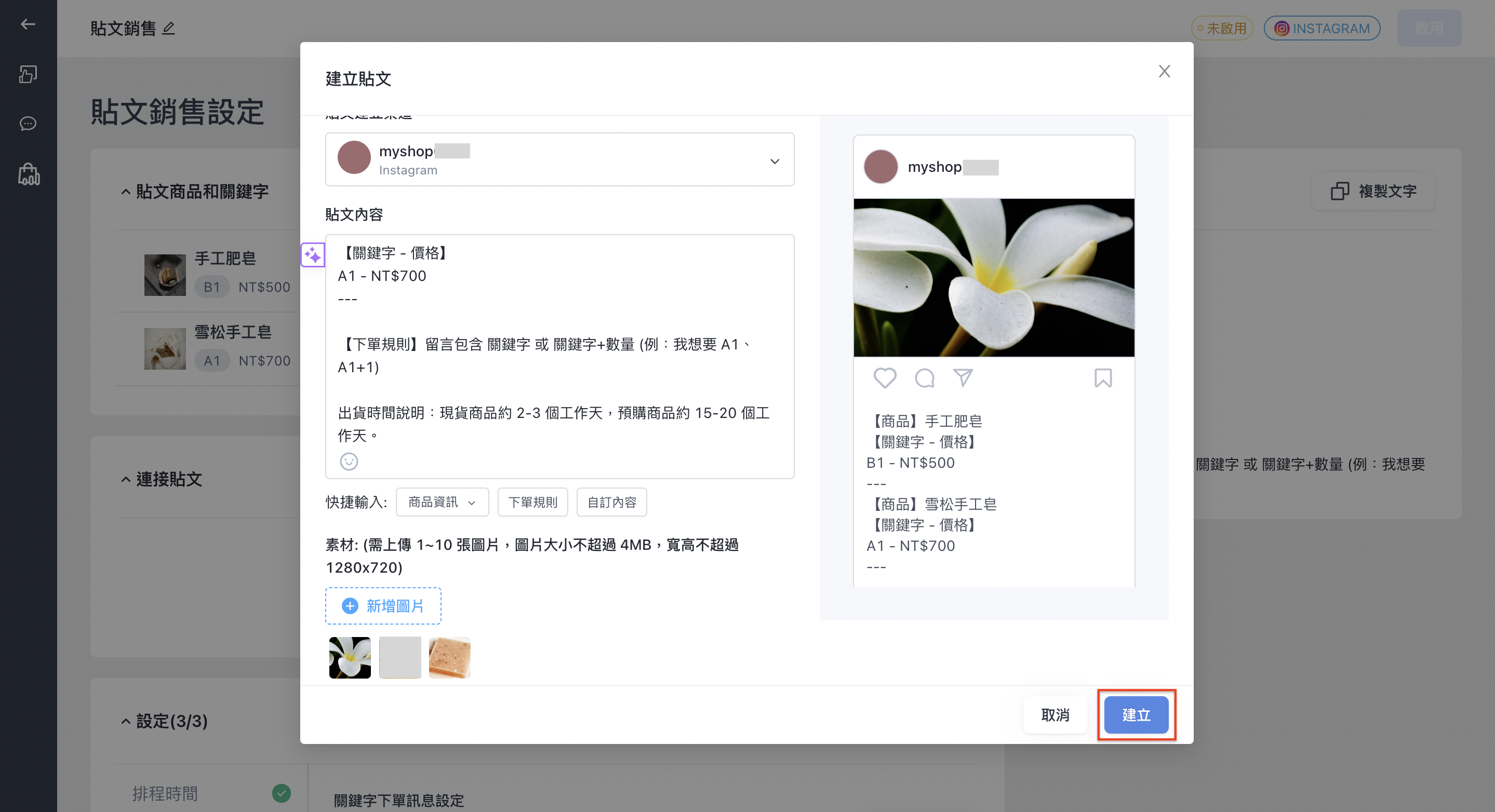Image resolution: width=1495 pixels, height=812 pixels.
Task: Open the myshop Instagram channel dropdown
Action: click(559, 159)
